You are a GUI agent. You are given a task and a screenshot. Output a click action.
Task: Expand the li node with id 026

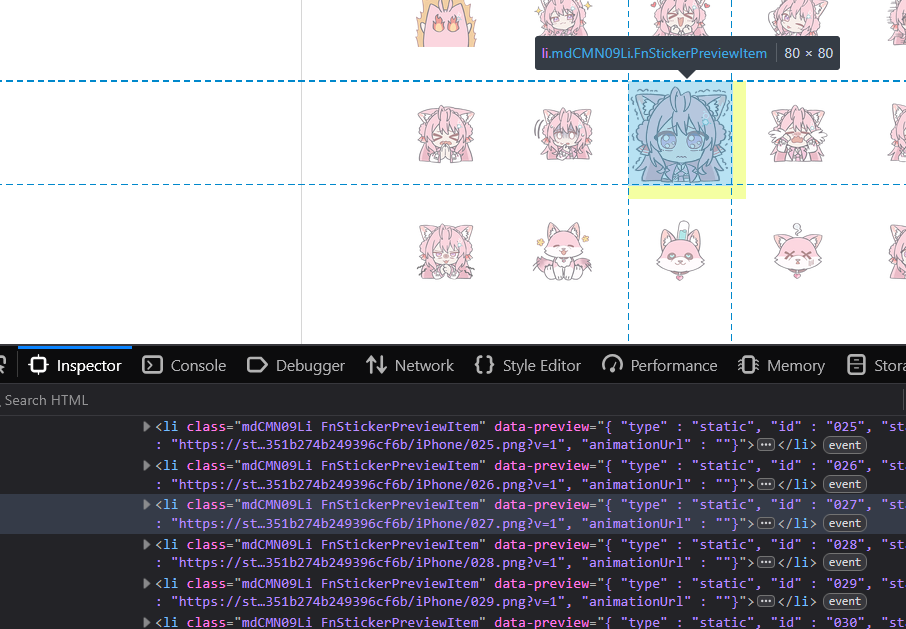[147, 466]
